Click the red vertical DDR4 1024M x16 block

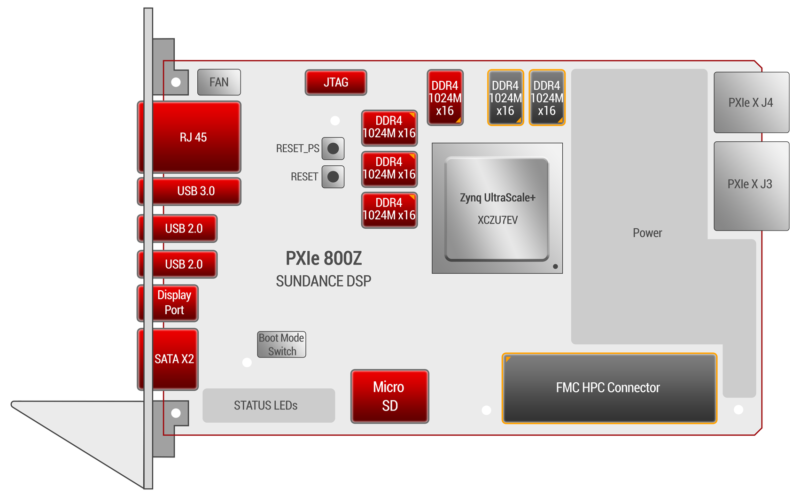point(445,97)
